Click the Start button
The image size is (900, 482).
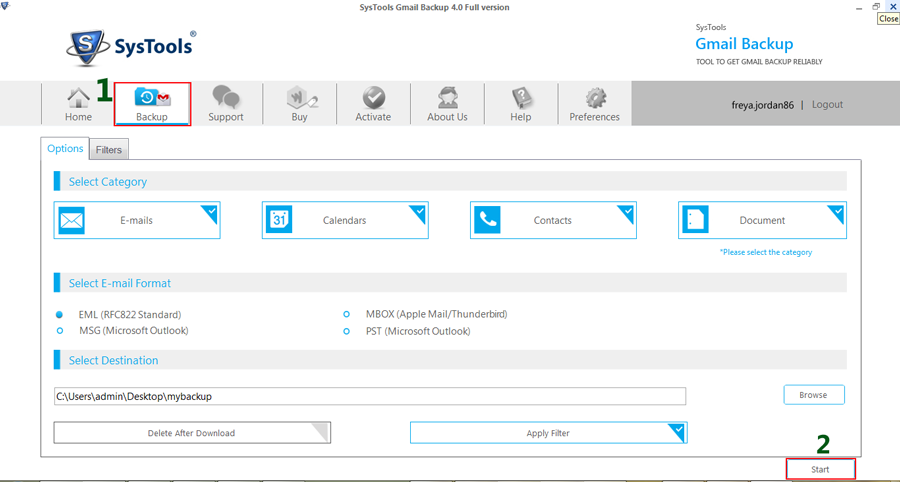pos(820,469)
